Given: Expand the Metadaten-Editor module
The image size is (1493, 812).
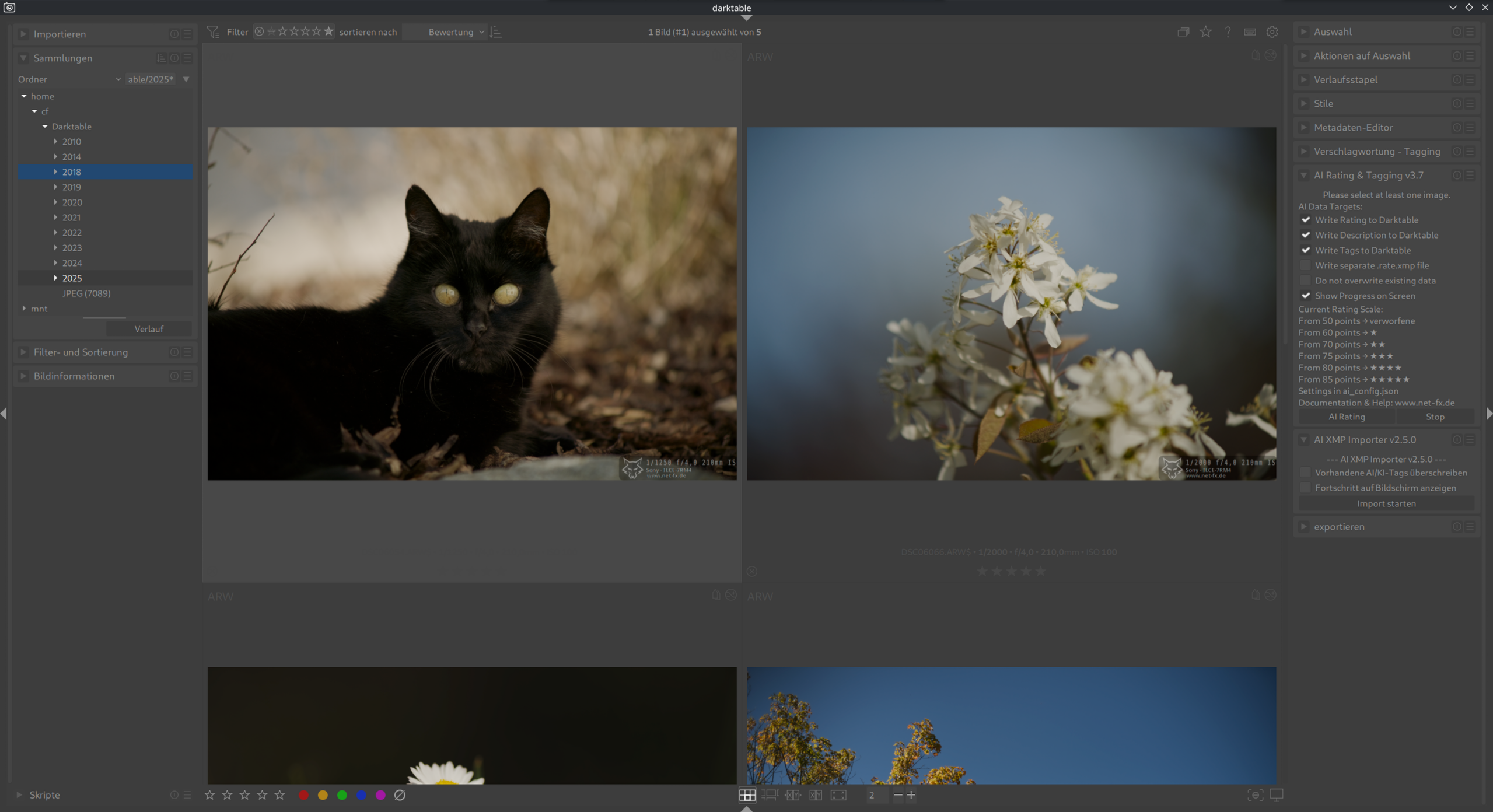Looking at the screenshot, I should pyautogui.click(x=1353, y=127).
